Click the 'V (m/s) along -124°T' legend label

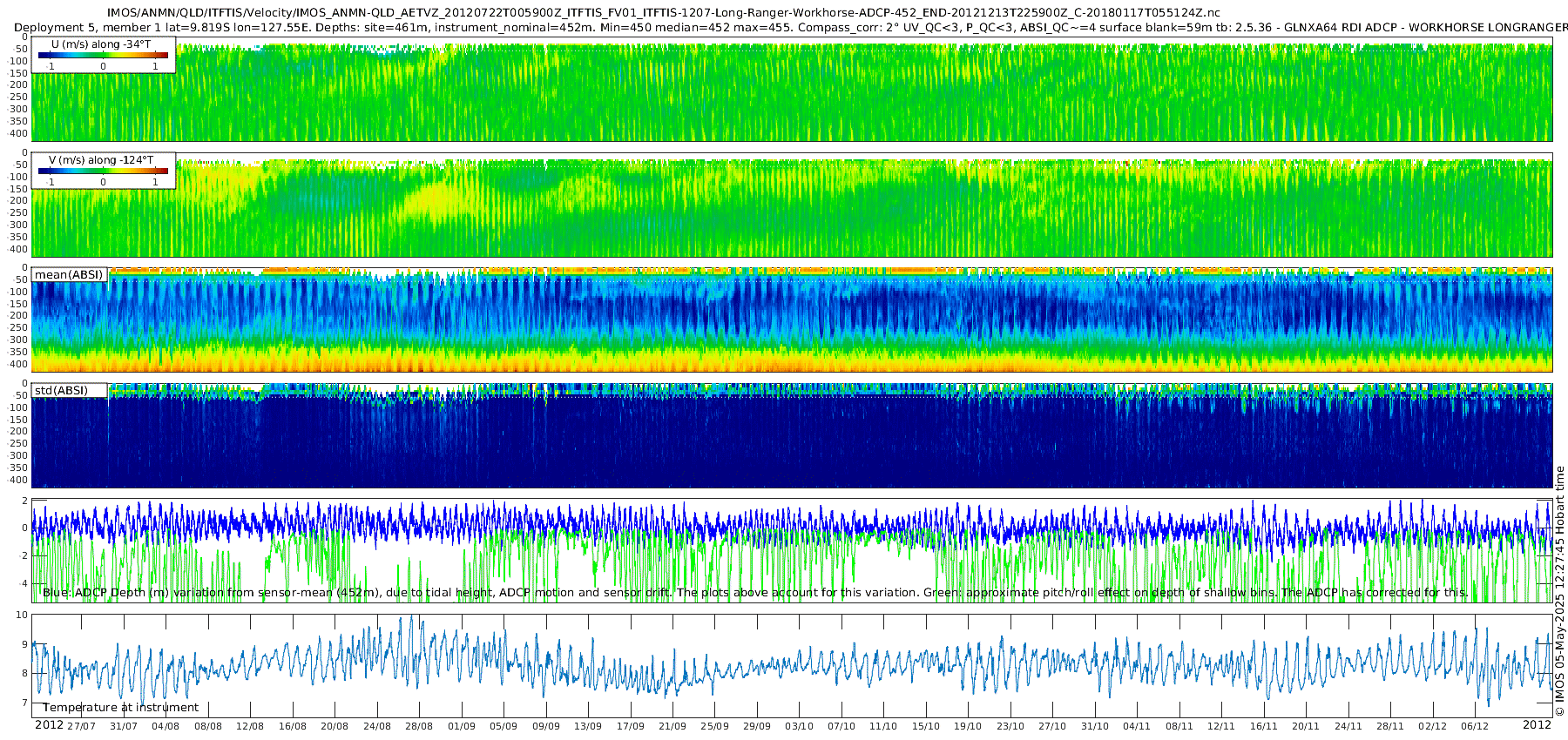101,160
